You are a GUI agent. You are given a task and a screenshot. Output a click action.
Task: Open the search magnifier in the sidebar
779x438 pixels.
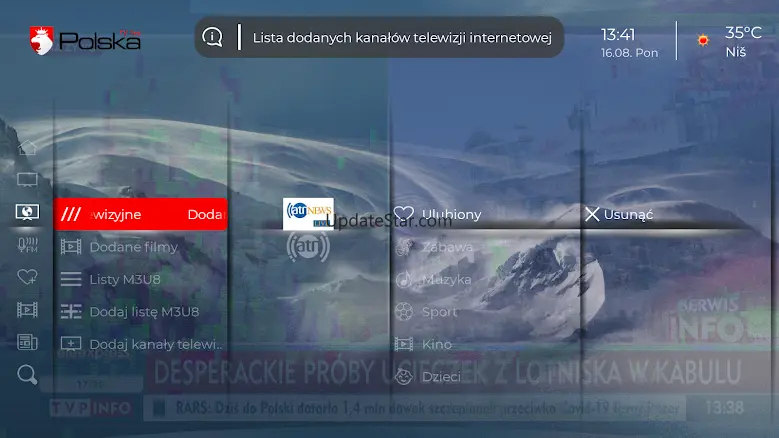(27, 375)
